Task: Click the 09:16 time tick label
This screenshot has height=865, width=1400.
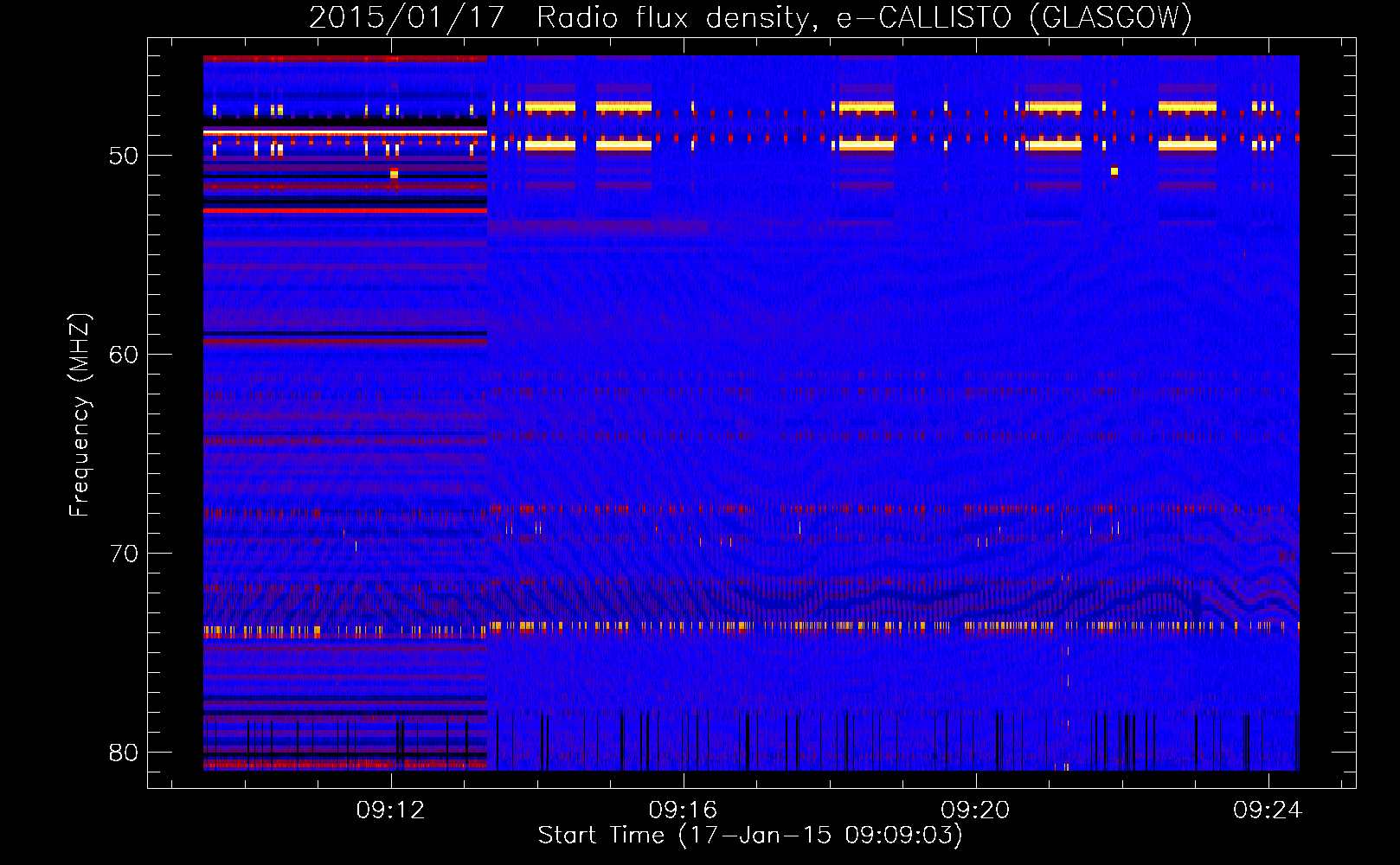Action: 684,811
